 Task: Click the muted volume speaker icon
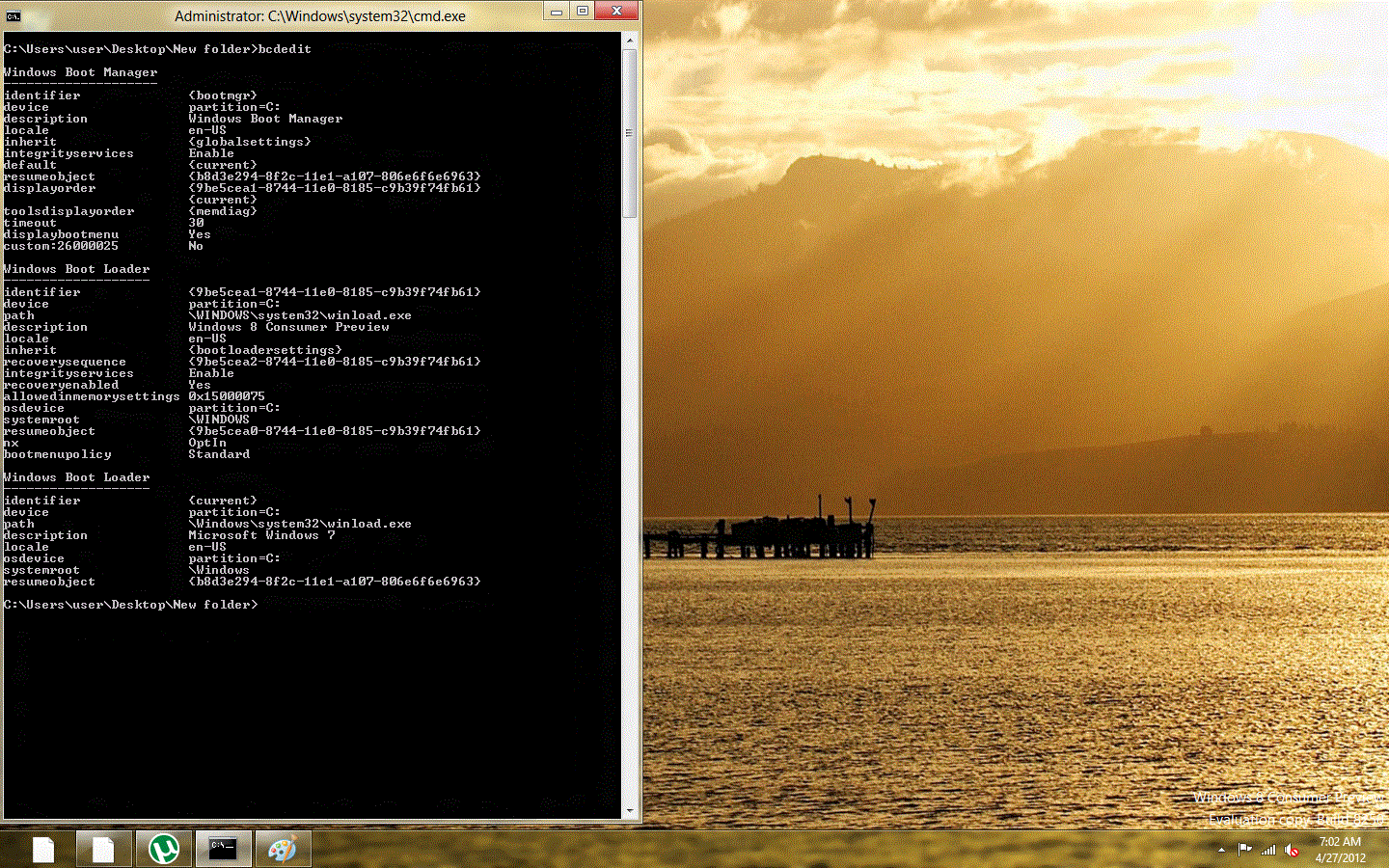click(x=1292, y=850)
